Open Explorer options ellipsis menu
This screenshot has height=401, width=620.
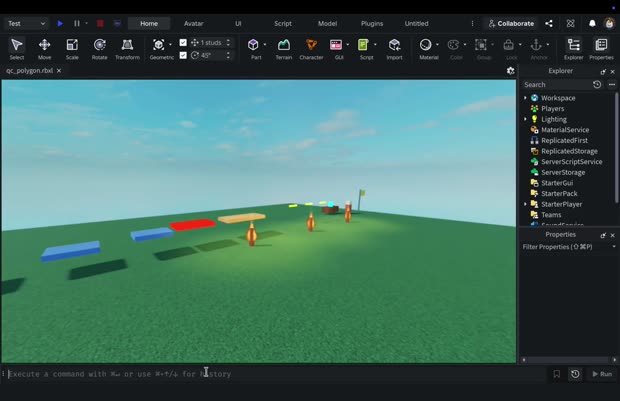coord(612,84)
